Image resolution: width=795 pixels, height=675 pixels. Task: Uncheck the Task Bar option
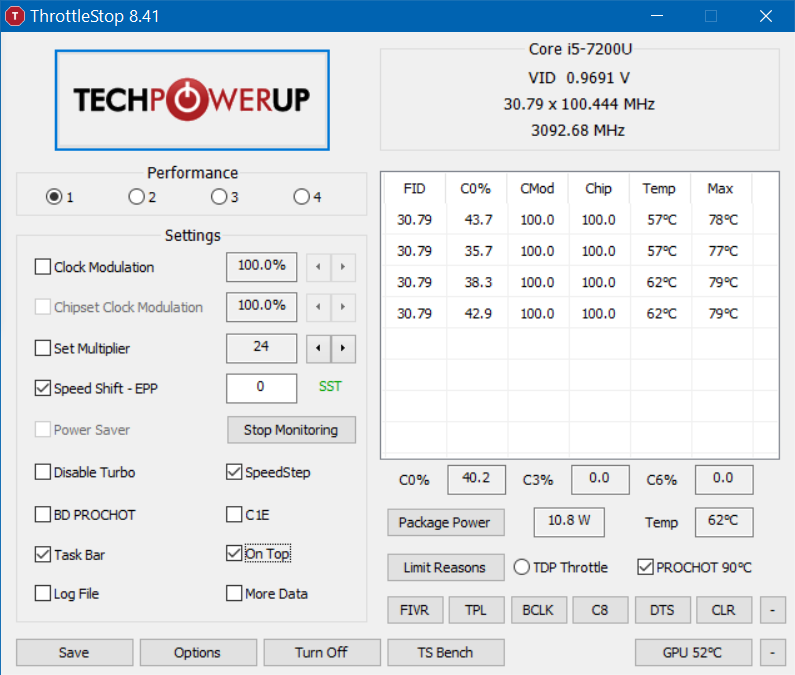coord(43,554)
